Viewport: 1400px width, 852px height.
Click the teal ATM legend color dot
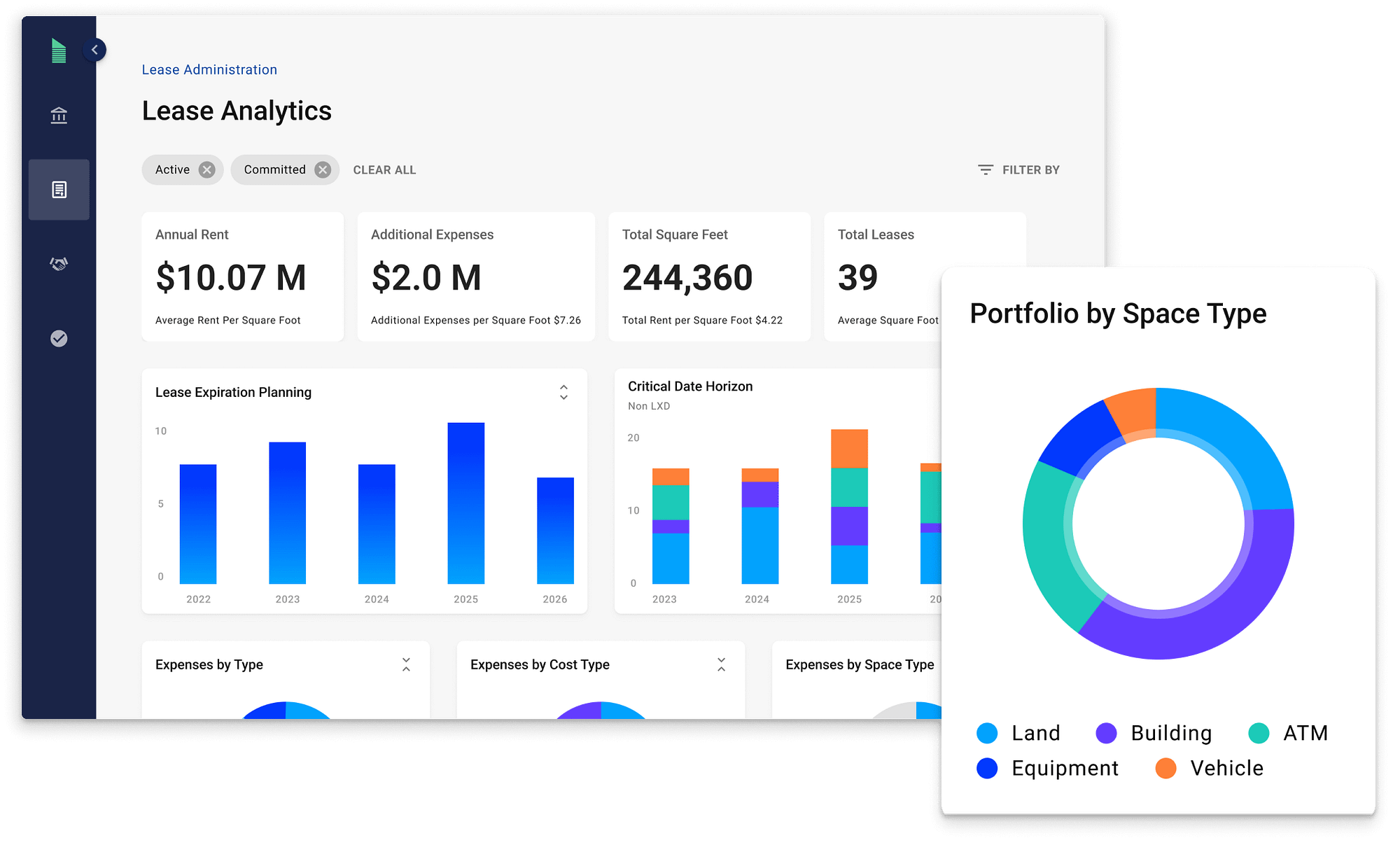click(1258, 733)
